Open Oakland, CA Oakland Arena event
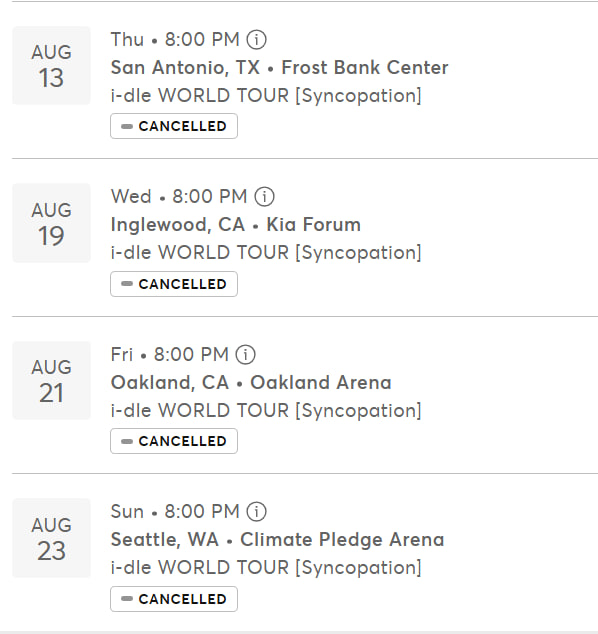This screenshot has height=634, width=598. [251, 383]
